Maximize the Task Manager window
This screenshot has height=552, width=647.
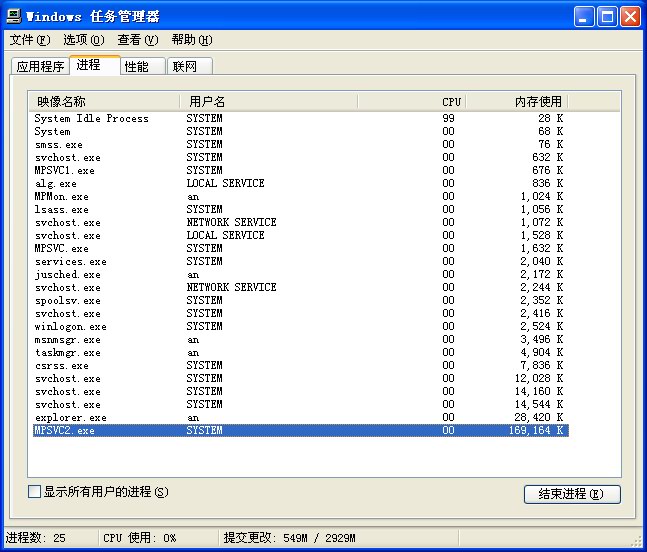607,17
